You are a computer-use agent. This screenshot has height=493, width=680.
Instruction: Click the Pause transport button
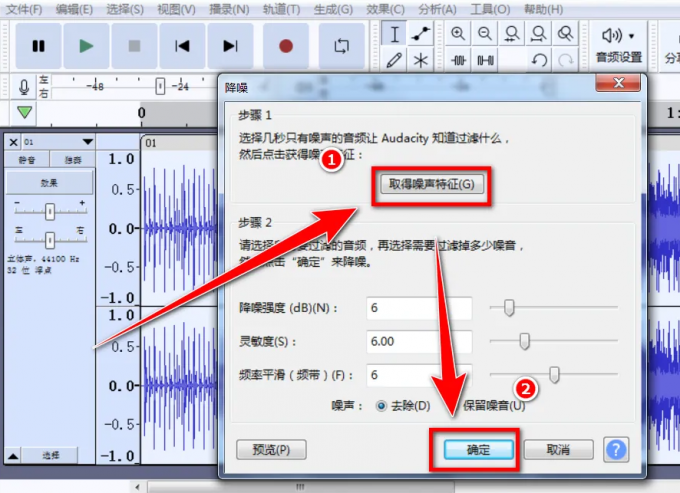tap(38, 46)
